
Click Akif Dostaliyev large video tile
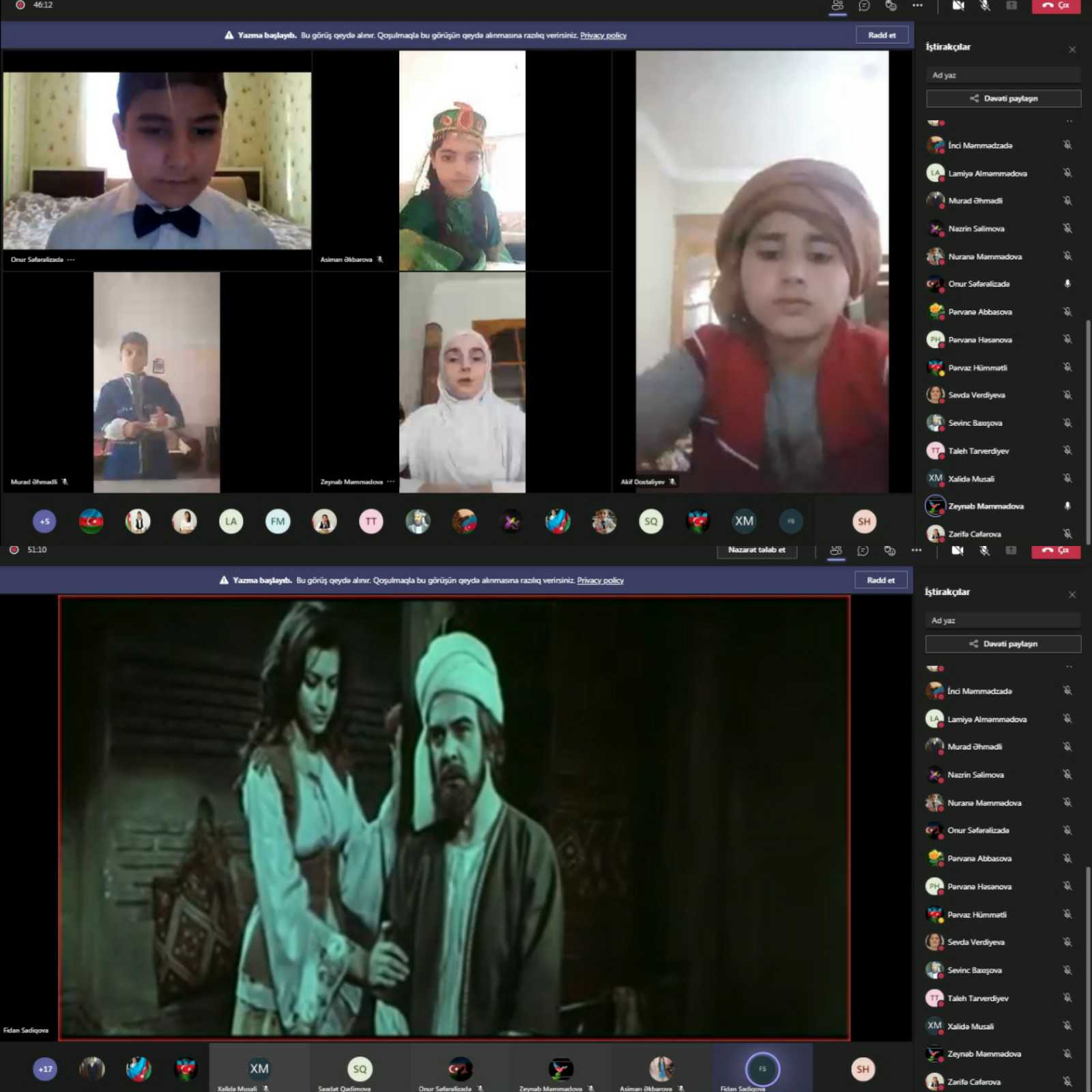coord(762,272)
